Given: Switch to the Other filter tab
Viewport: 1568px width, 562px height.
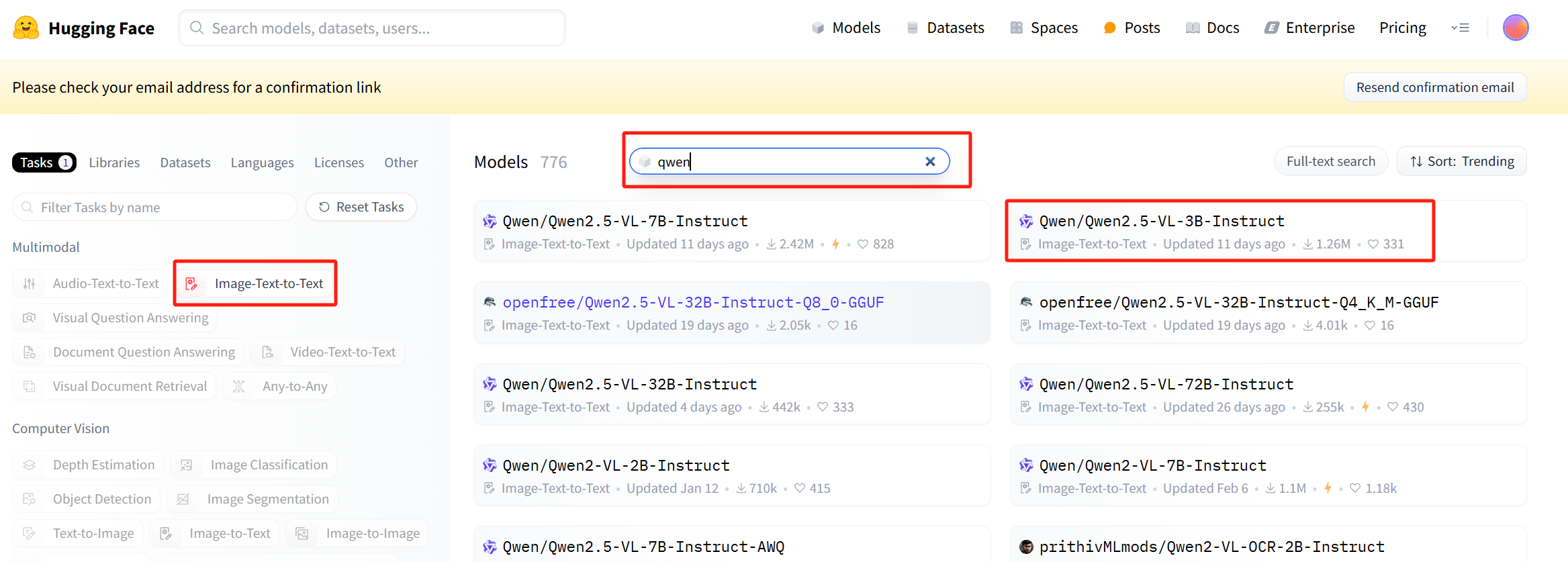Looking at the screenshot, I should click(x=401, y=162).
